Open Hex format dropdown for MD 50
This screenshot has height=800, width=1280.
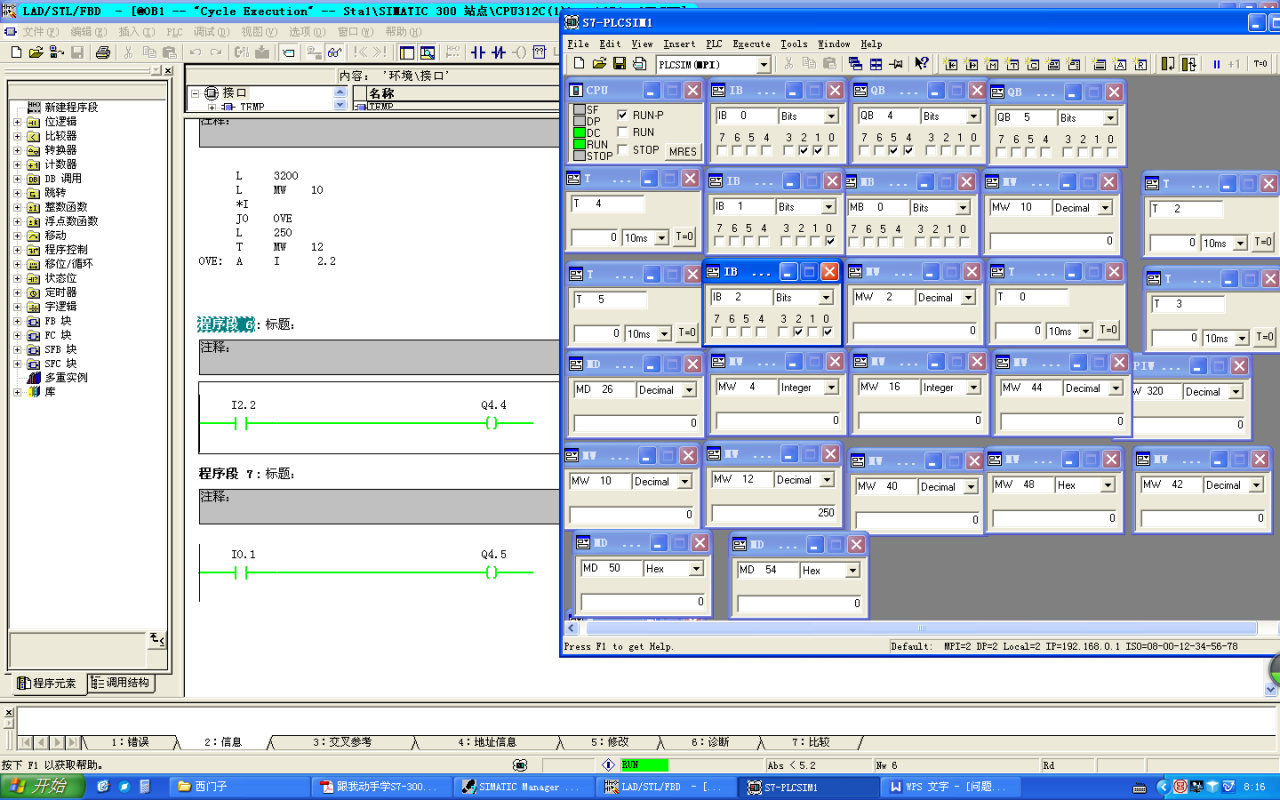pyautogui.click(x=696, y=569)
